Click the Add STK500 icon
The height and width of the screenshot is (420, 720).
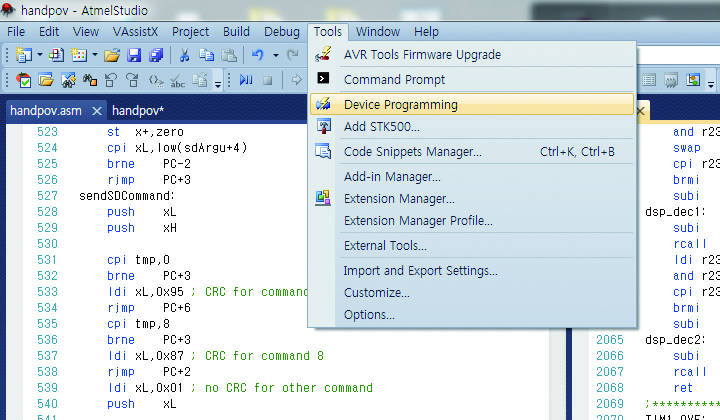pos(324,126)
